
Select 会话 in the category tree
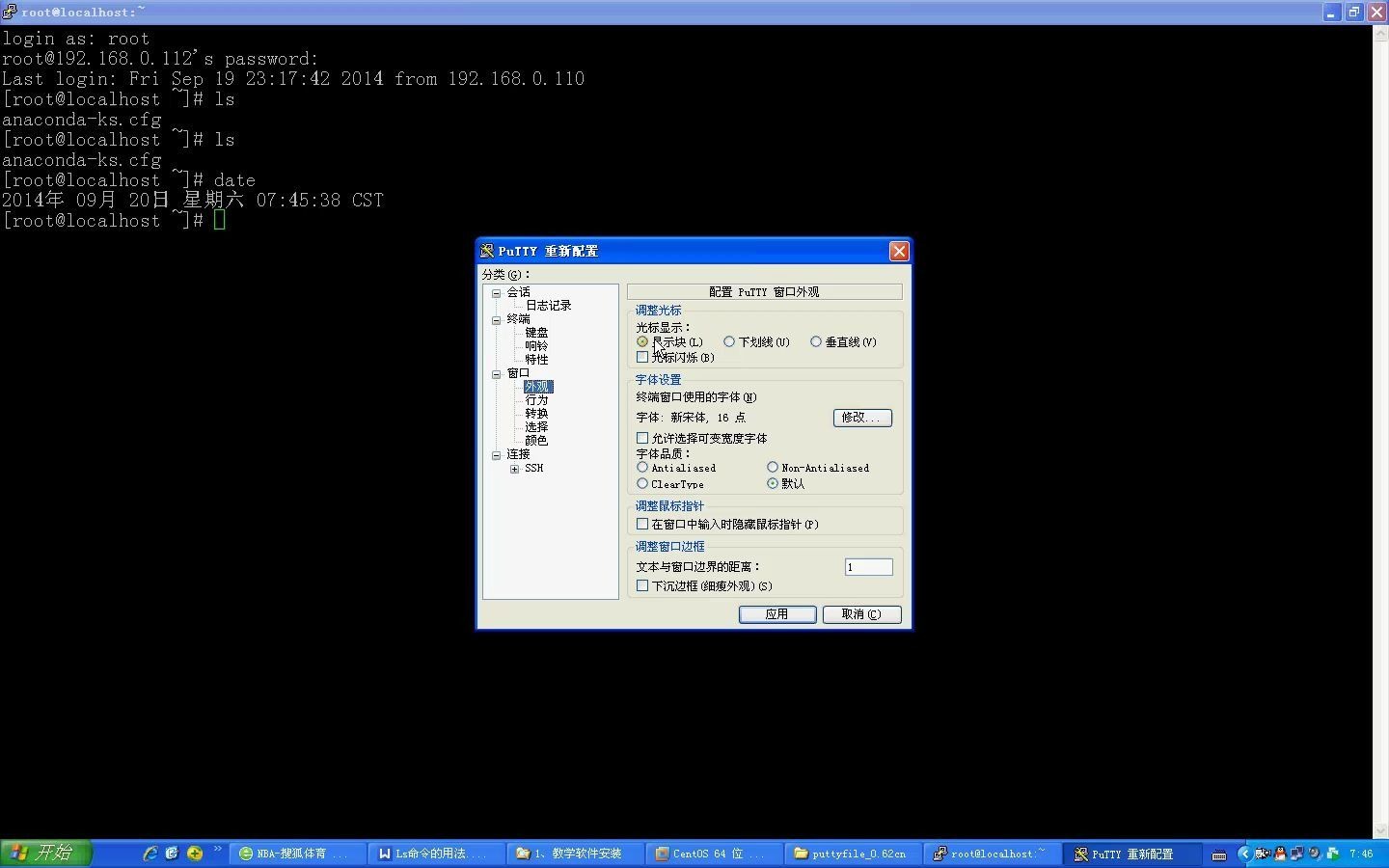519,292
